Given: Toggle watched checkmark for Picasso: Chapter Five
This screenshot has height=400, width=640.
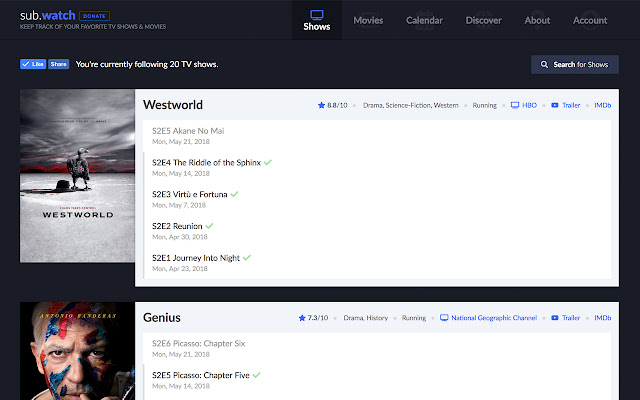Looking at the screenshot, I should coord(256,375).
